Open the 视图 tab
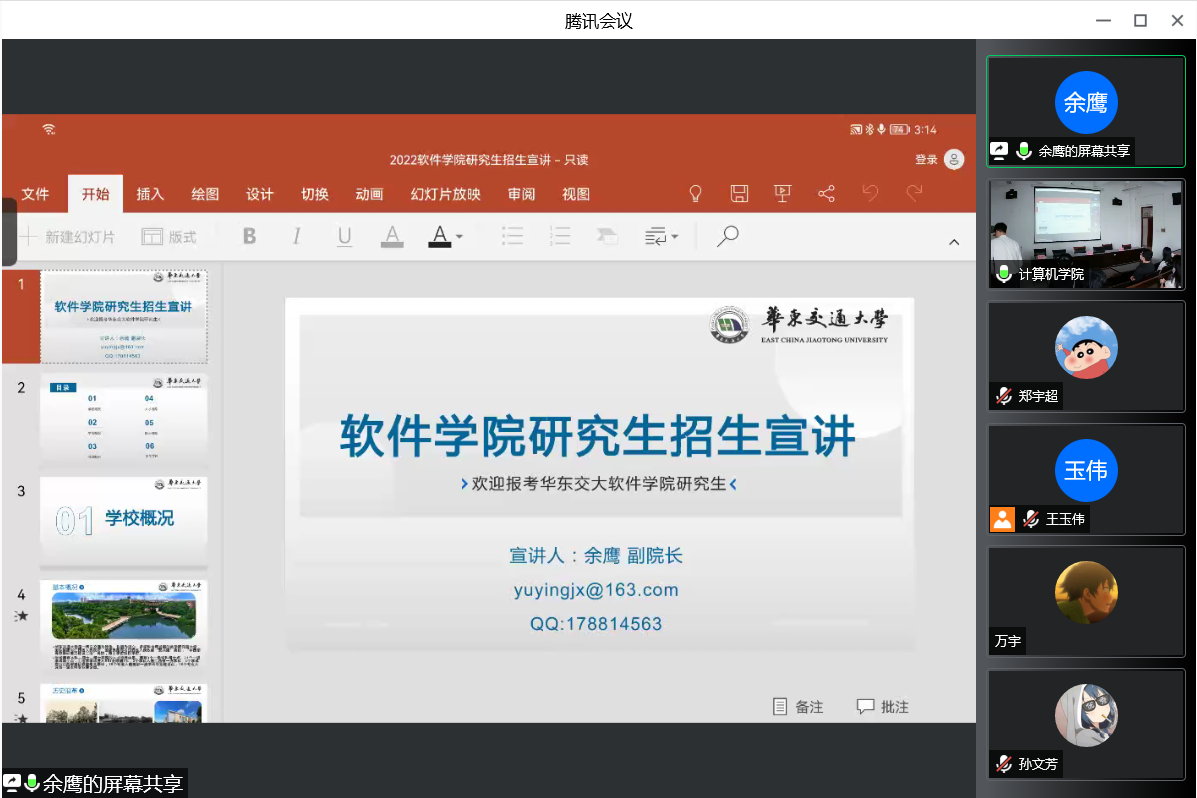The image size is (1197, 798). coord(576,194)
